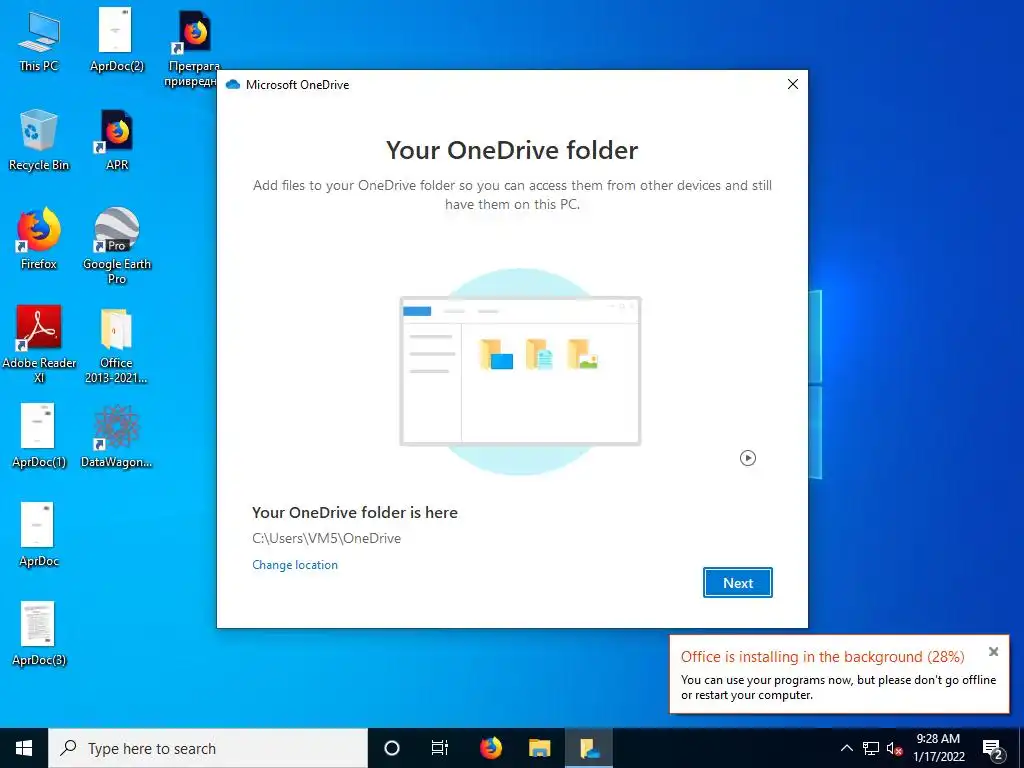Click the C:\Users\VM5\OneDrive path text
The width and height of the screenshot is (1024, 768).
pos(327,538)
